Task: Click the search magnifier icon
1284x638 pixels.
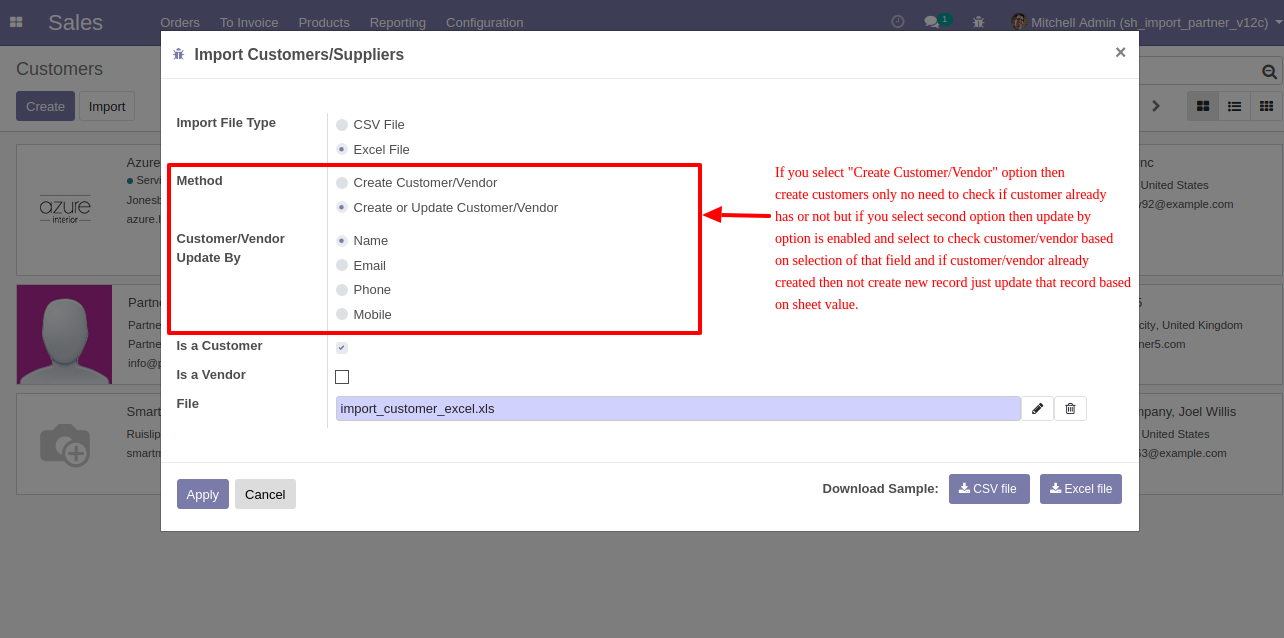Action: tap(1269, 71)
